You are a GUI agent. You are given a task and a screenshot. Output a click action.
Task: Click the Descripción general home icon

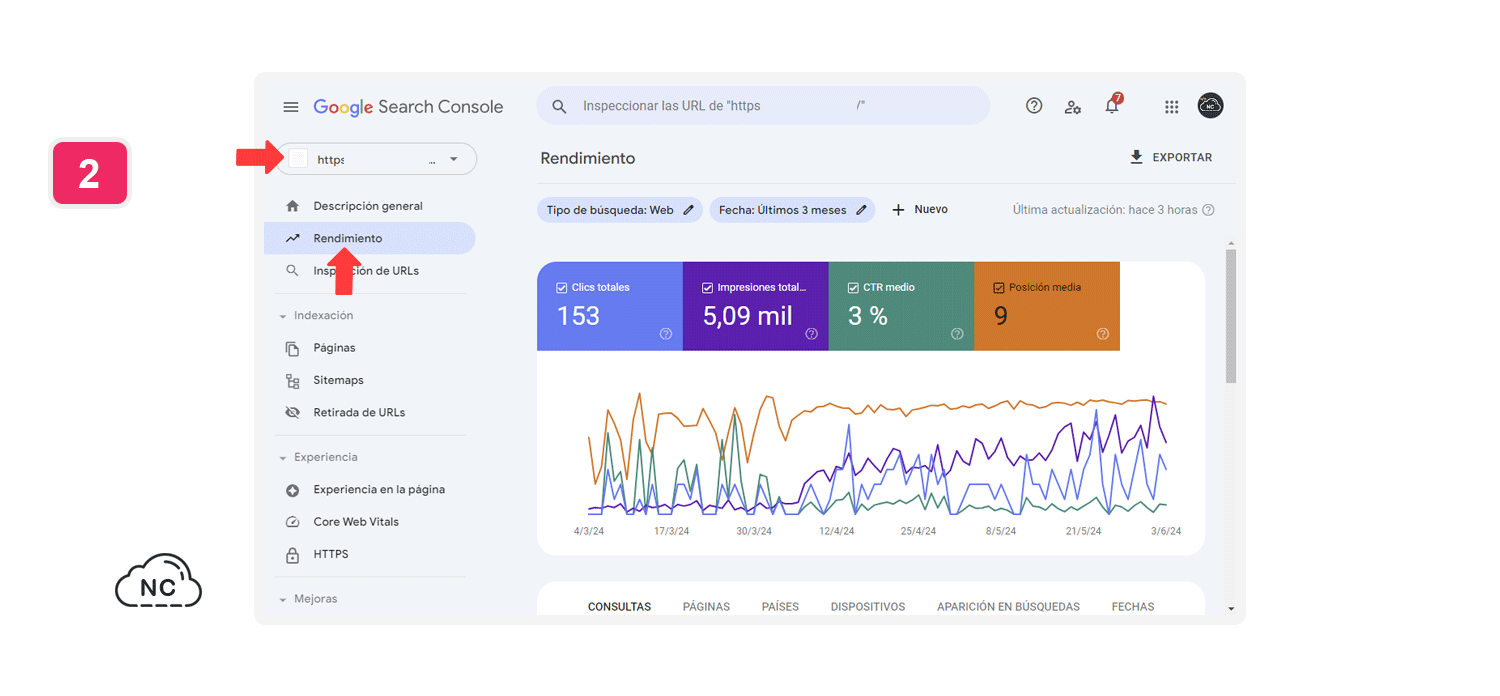coord(292,206)
